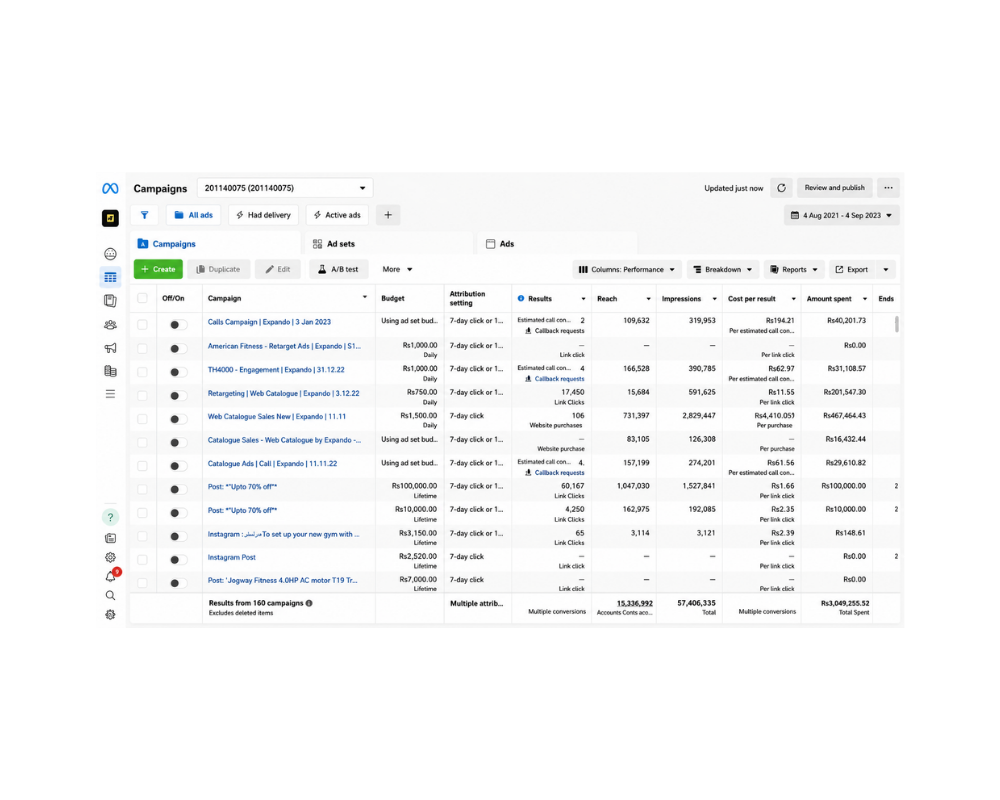Click the bottom bug/gear icon in sidebar
This screenshot has width=1000, height=800.
110,615
